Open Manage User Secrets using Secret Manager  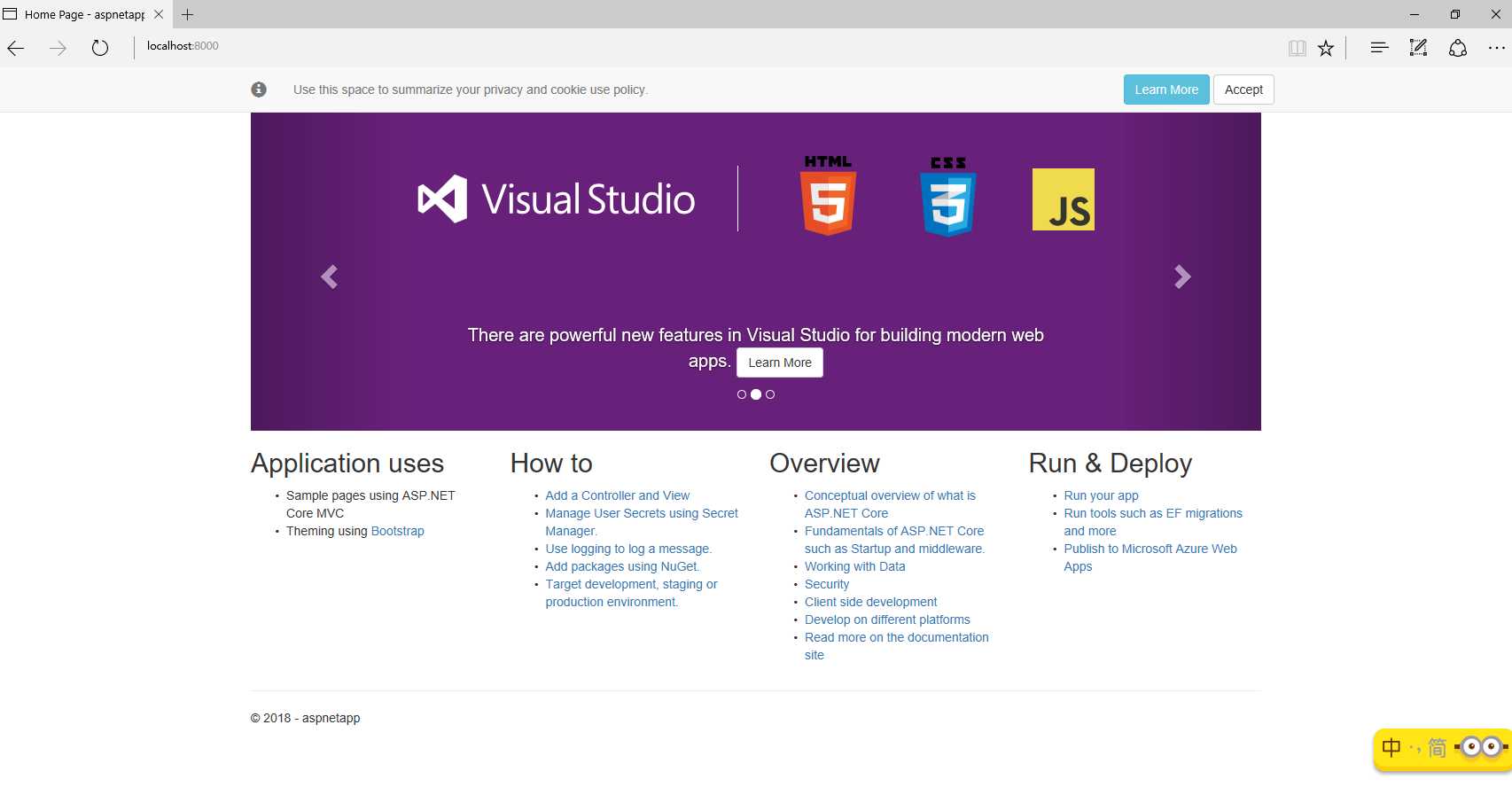tap(642, 522)
